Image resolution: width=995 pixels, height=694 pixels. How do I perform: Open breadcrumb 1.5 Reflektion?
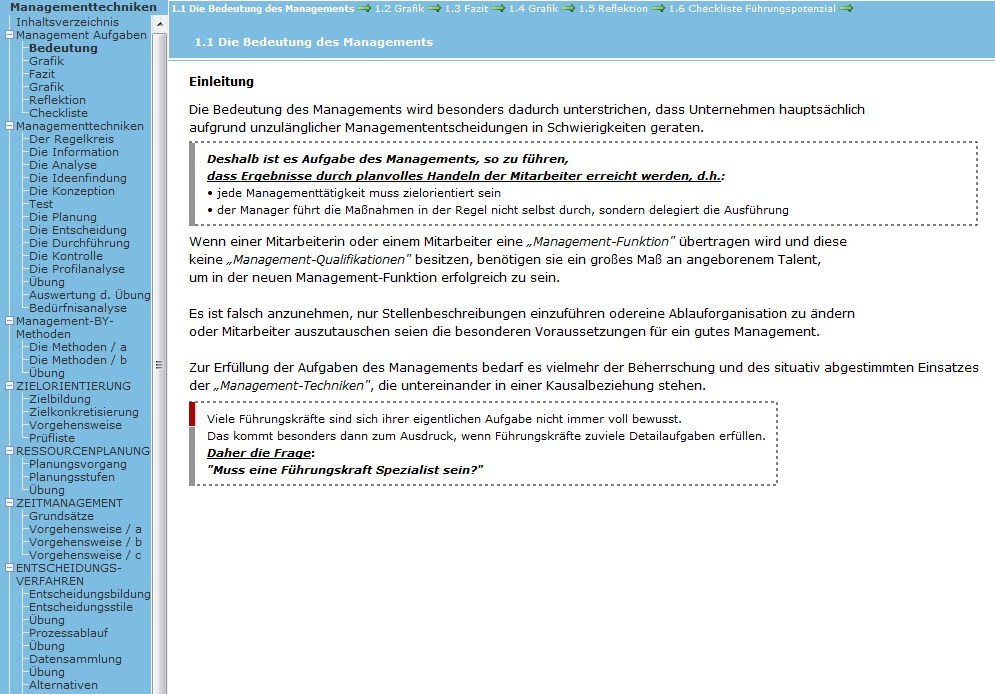613,9
